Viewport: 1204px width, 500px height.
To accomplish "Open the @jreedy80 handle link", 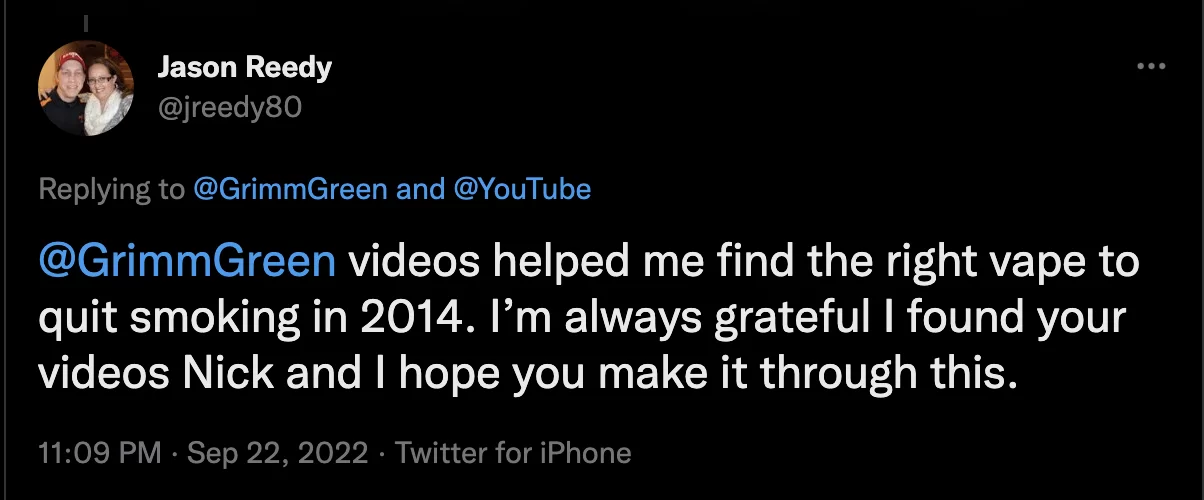I will 228,106.
